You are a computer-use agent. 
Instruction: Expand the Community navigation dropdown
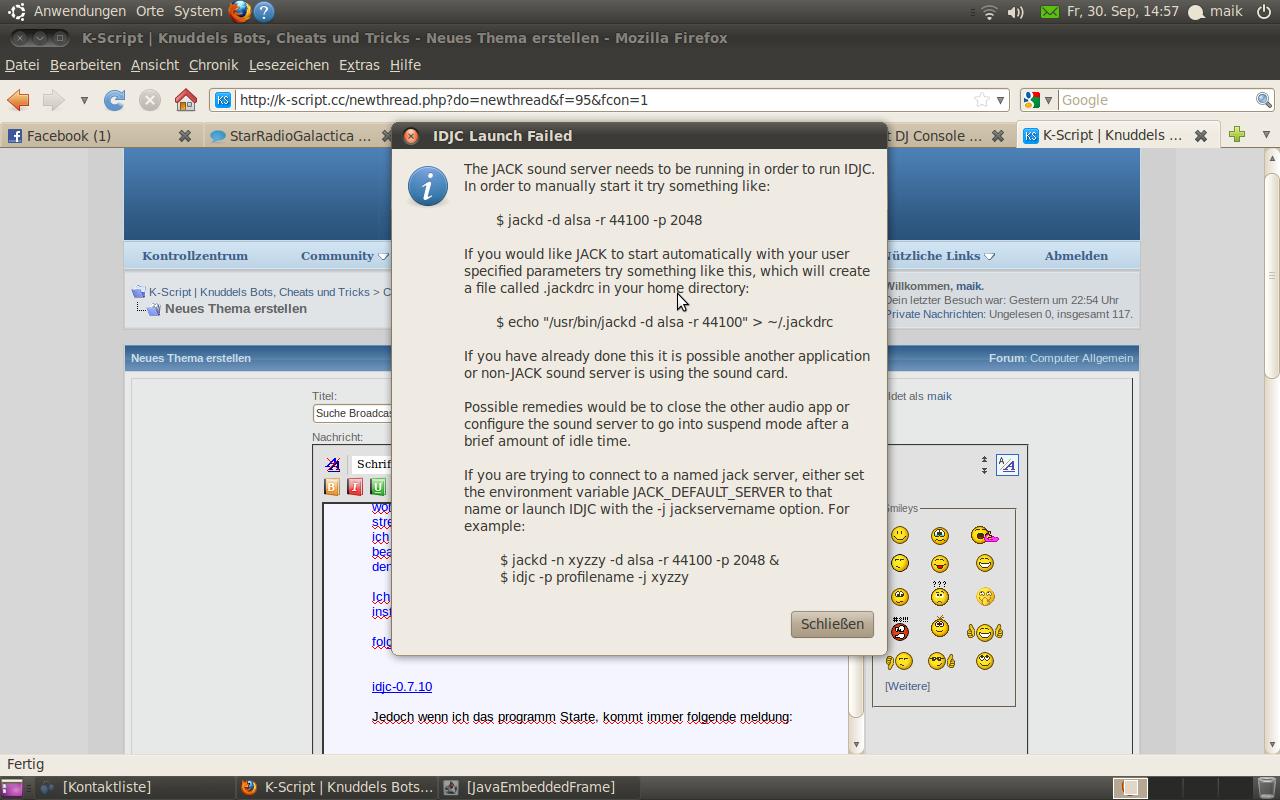click(344, 256)
